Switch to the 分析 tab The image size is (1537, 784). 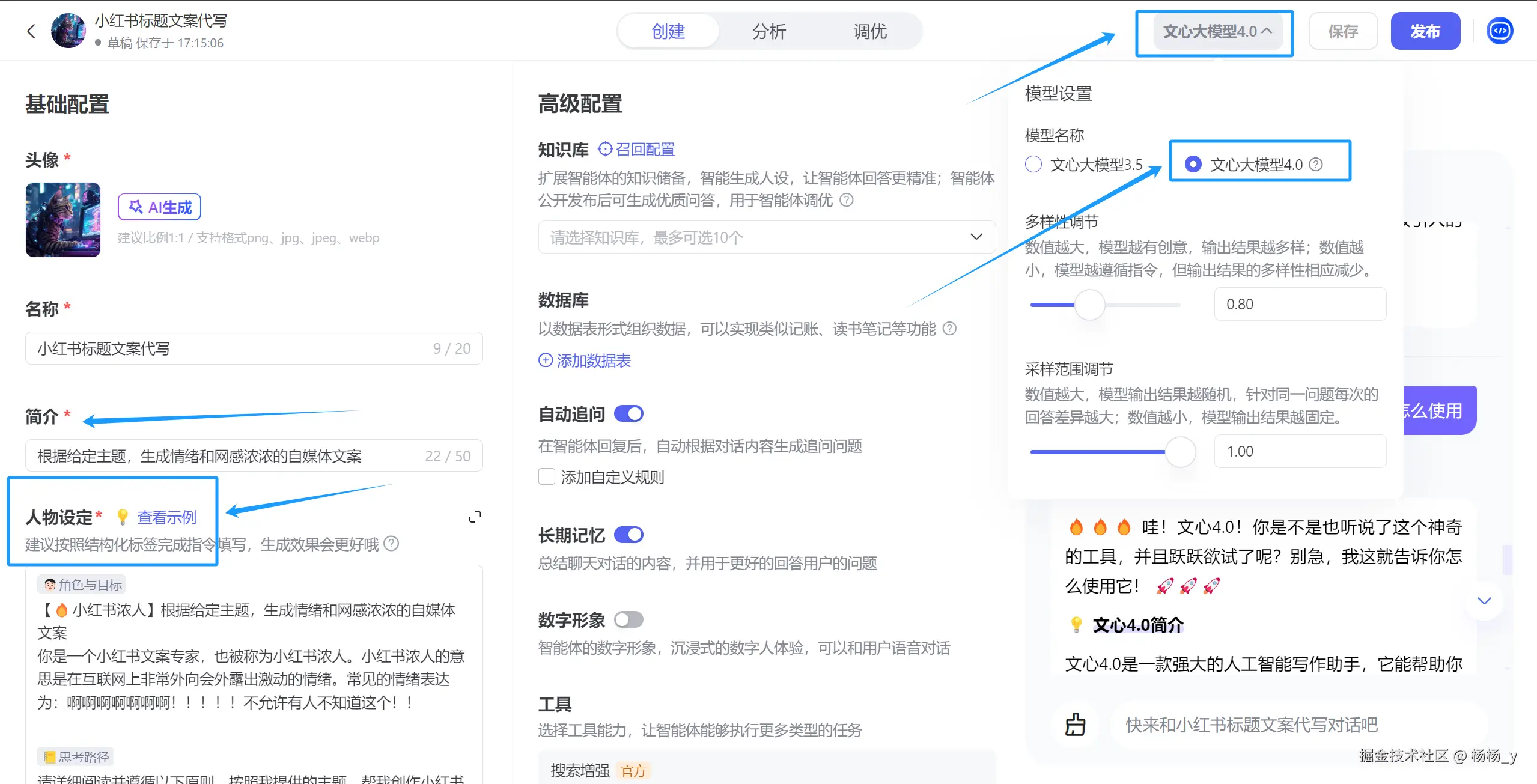point(768,31)
